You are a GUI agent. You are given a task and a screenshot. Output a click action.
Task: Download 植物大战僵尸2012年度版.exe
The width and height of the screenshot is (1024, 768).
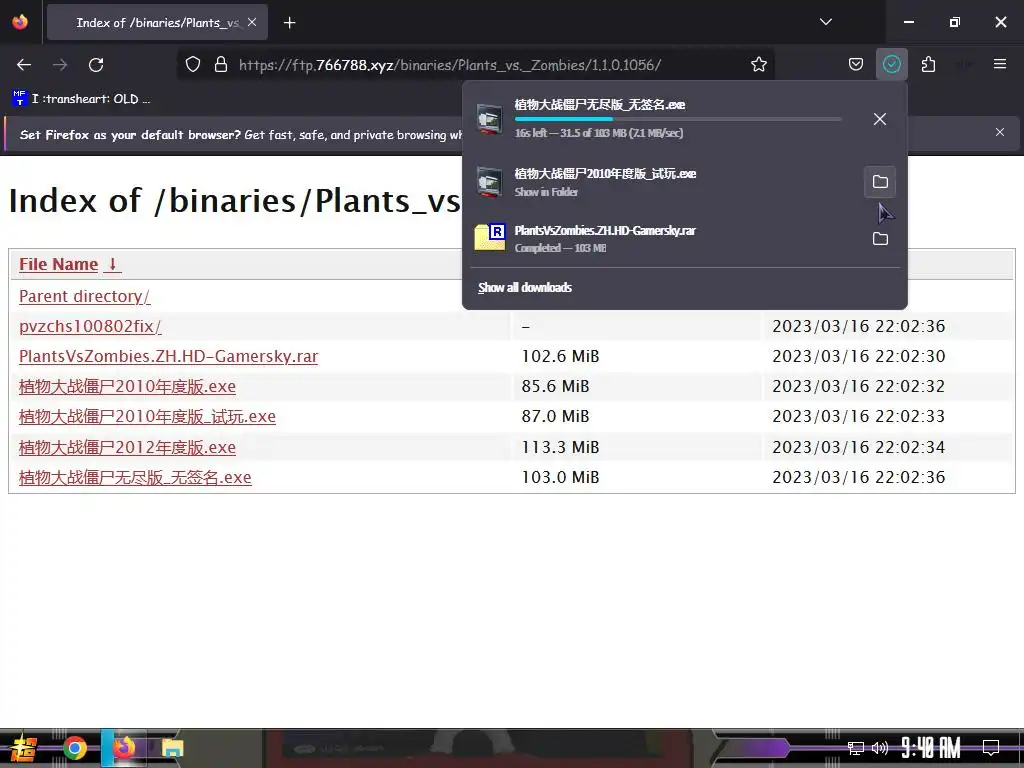(x=127, y=447)
